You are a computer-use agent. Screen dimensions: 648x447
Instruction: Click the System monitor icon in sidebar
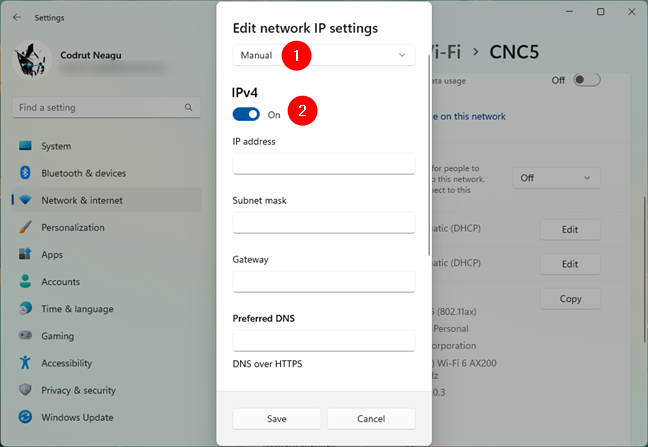(x=25, y=146)
